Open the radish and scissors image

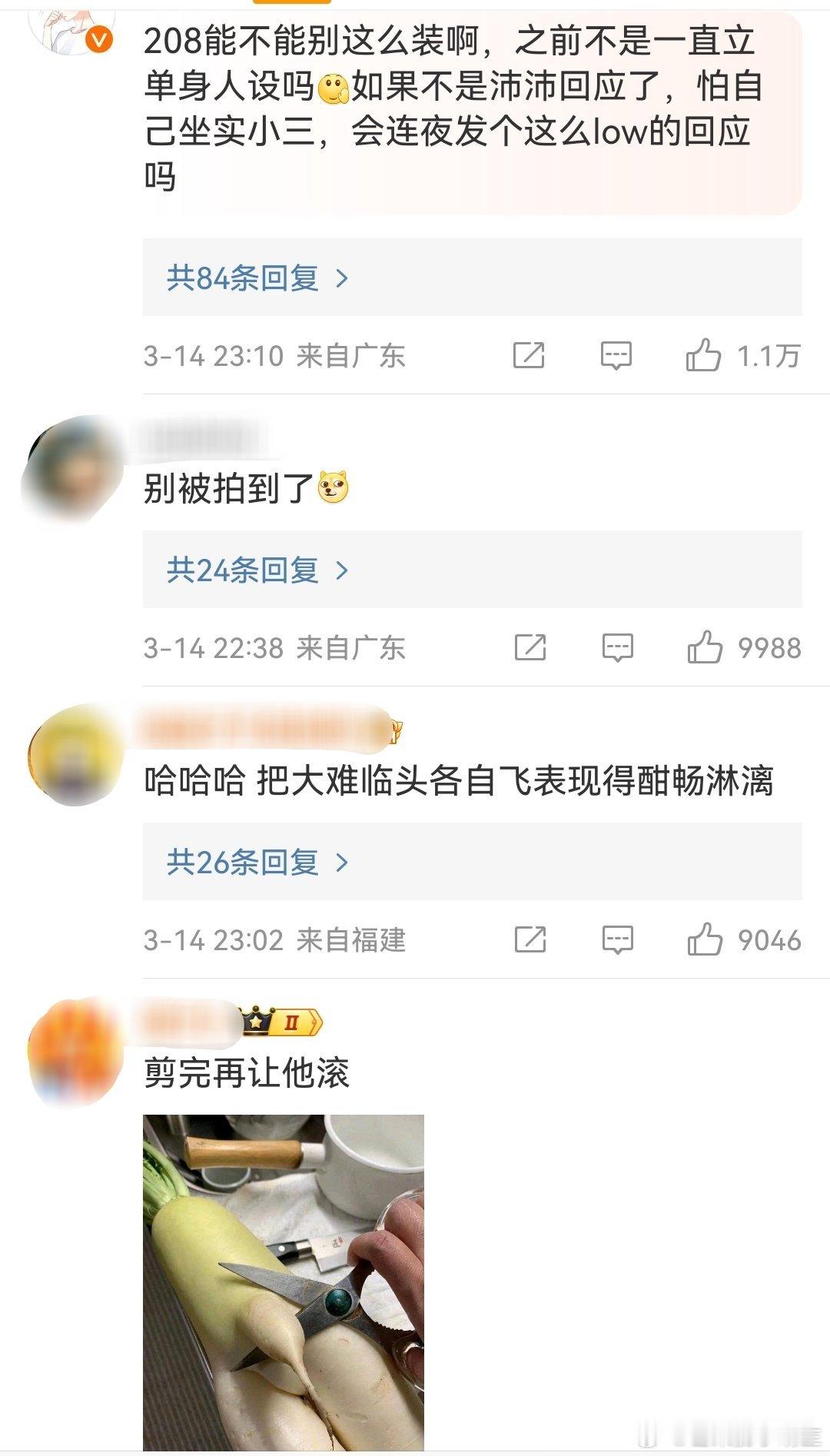284,1282
